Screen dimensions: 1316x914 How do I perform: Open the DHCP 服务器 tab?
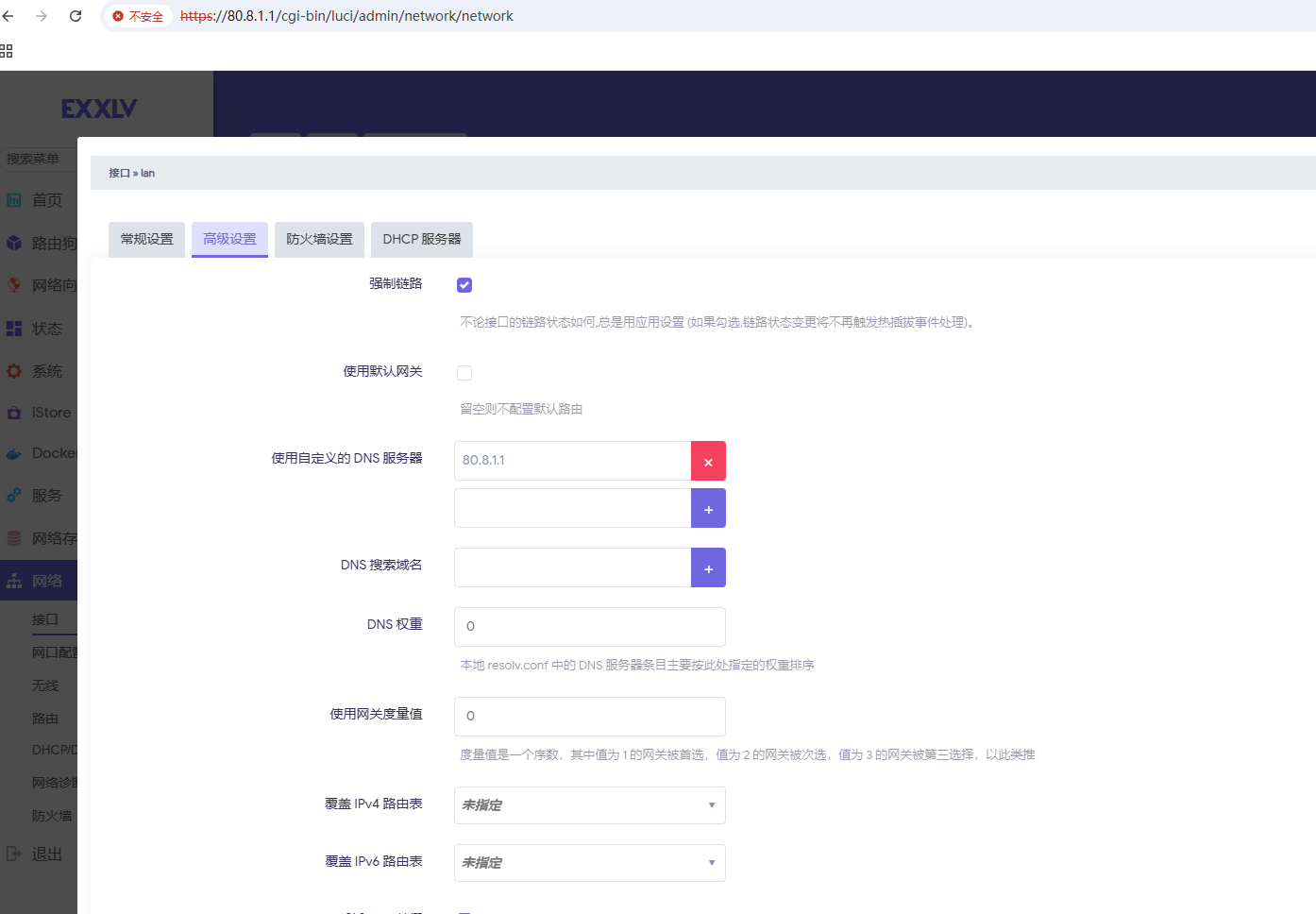(x=422, y=240)
